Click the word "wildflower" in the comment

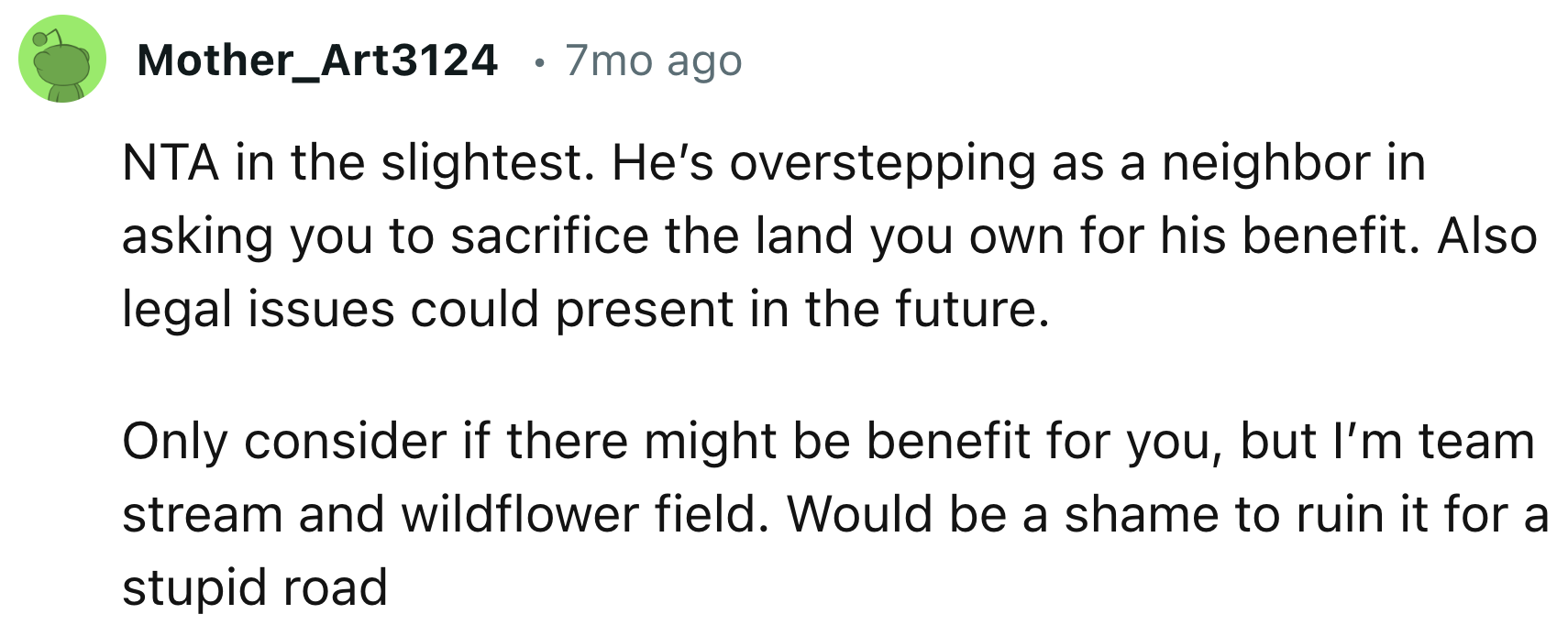pyautogui.click(x=519, y=514)
